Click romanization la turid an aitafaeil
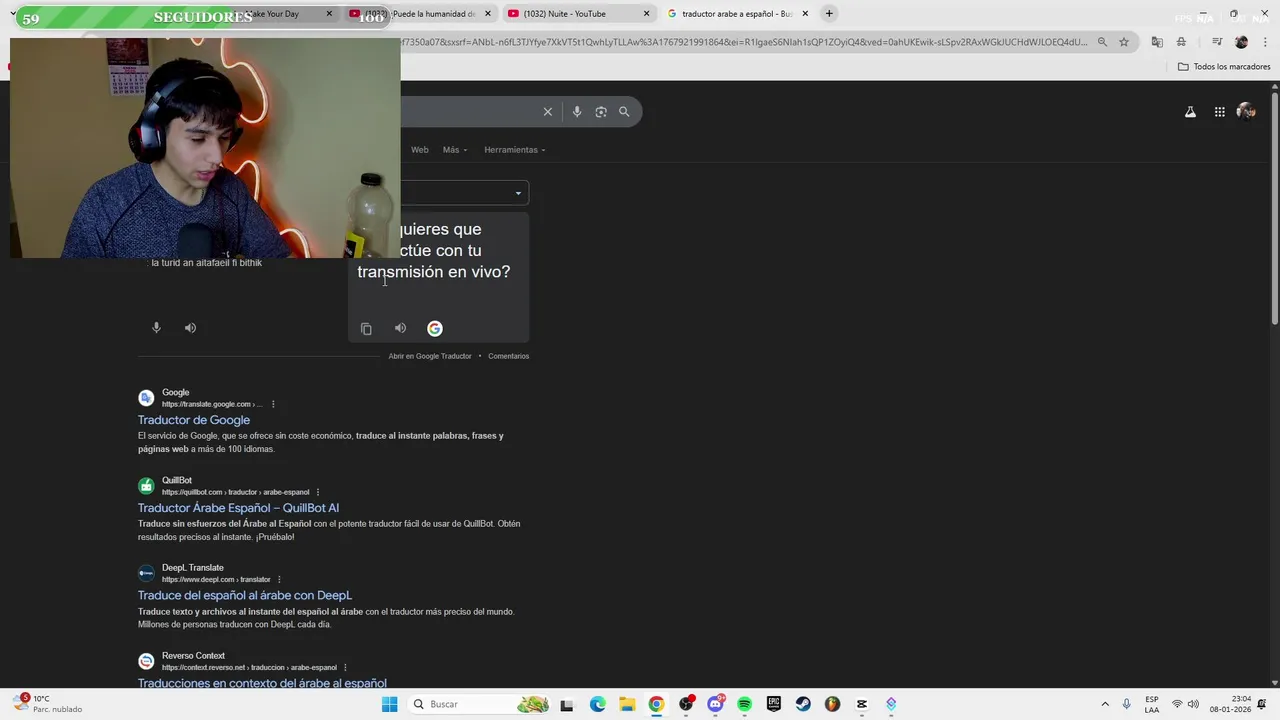 [207, 263]
